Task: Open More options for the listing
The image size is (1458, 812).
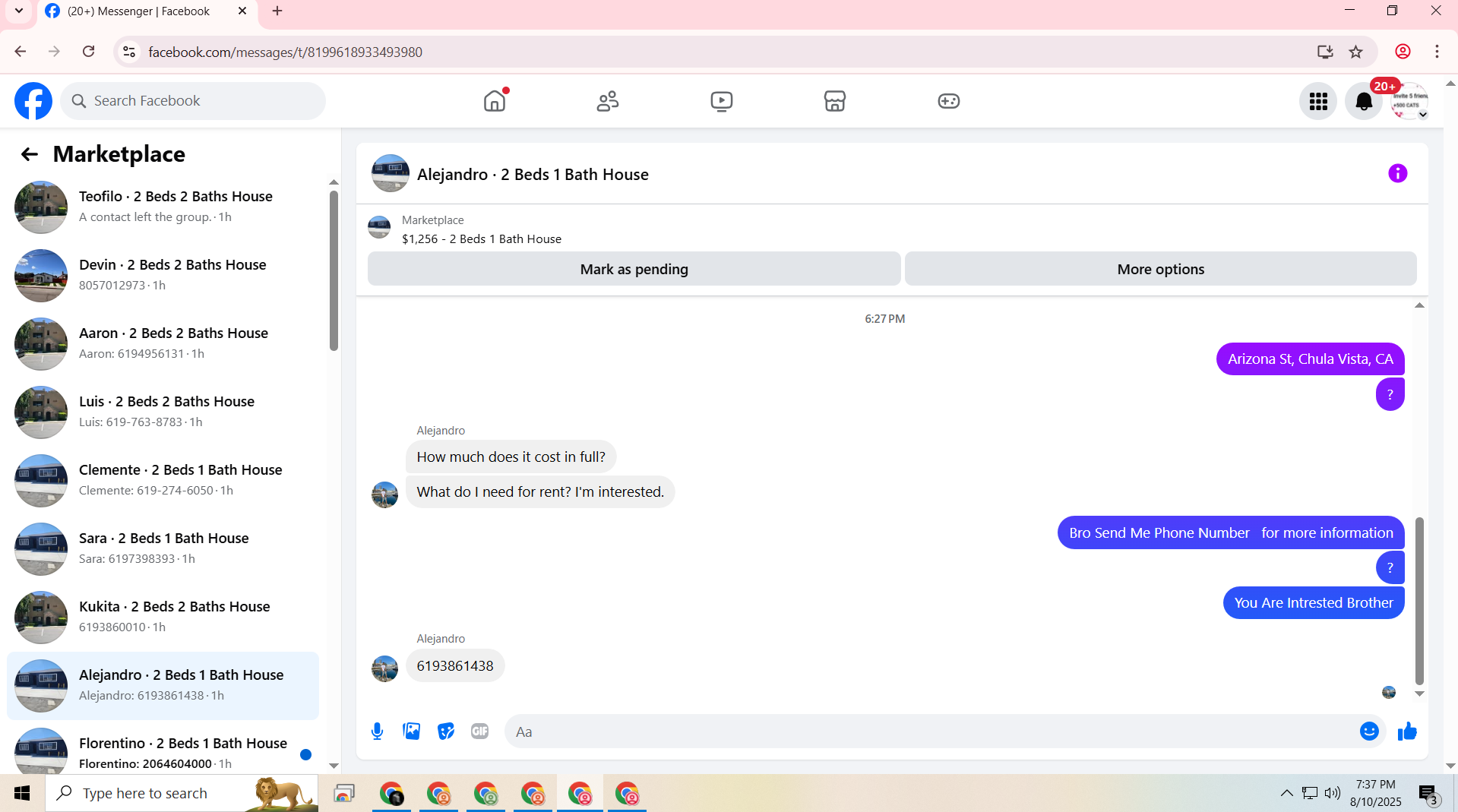Action: pos(1160,269)
